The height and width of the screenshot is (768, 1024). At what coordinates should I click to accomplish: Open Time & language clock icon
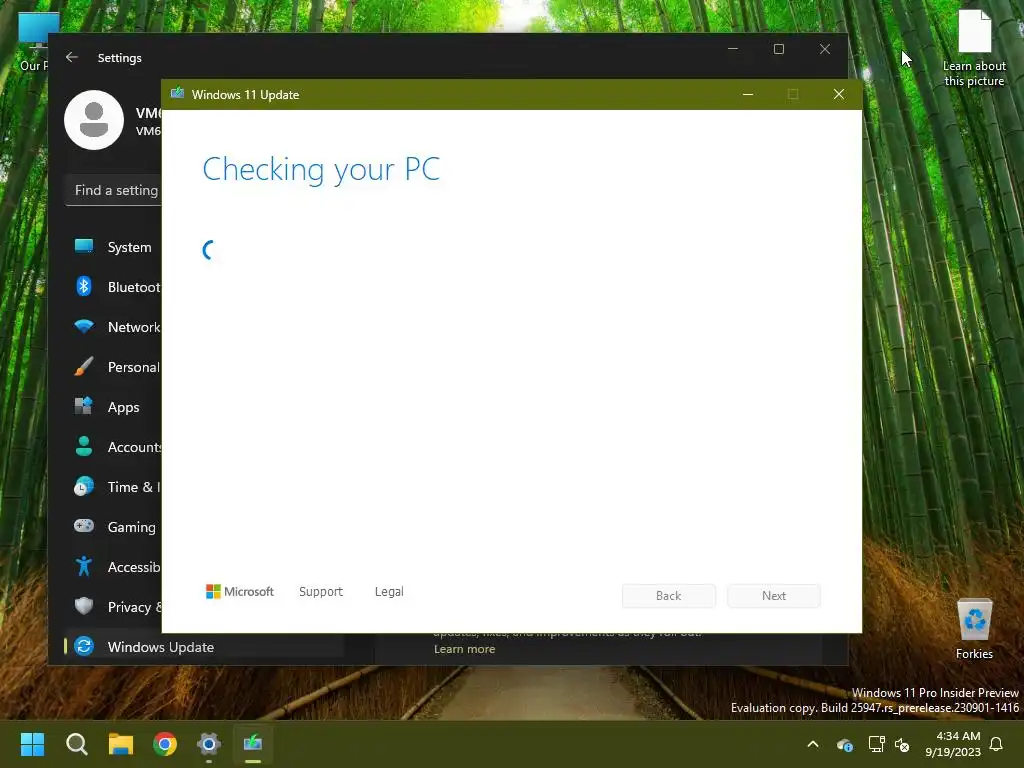pyautogui.click(x=84, y=487)
